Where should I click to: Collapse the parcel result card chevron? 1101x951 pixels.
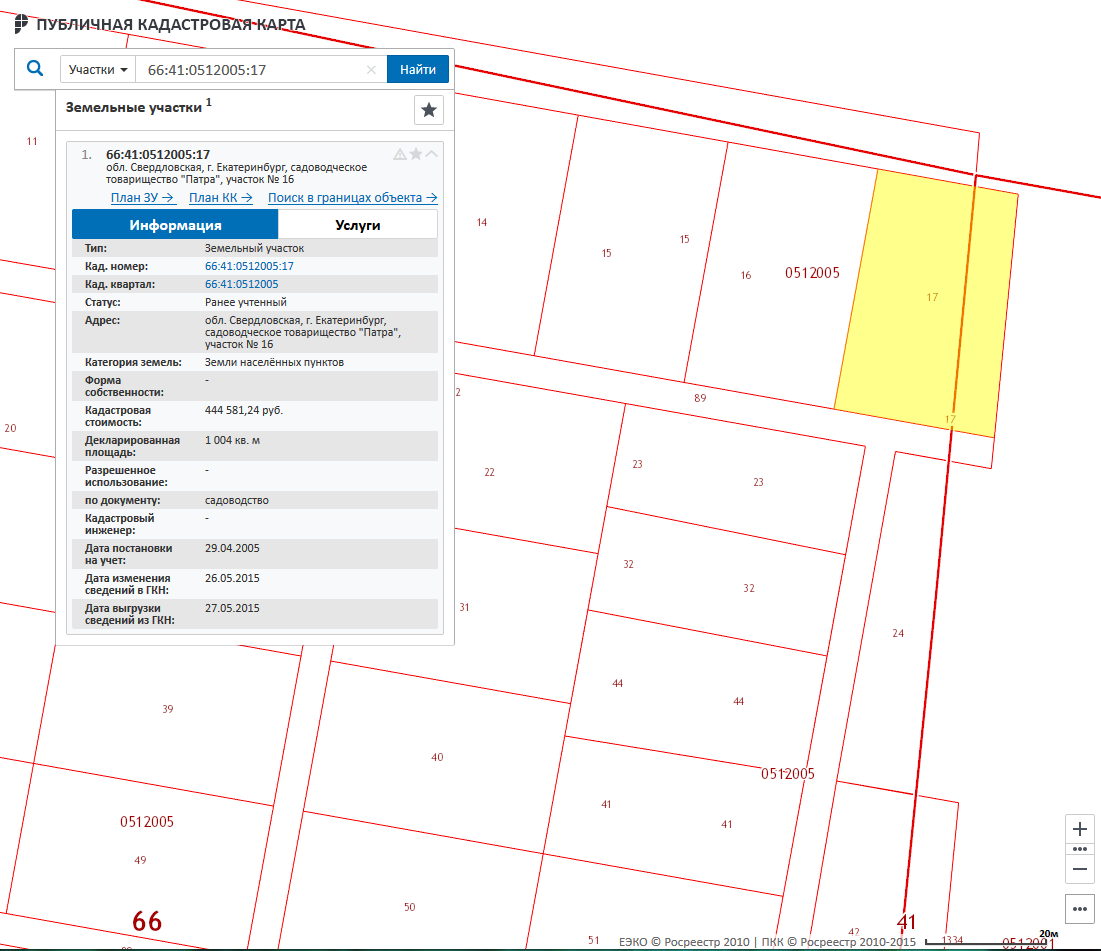tap(432, 154)
